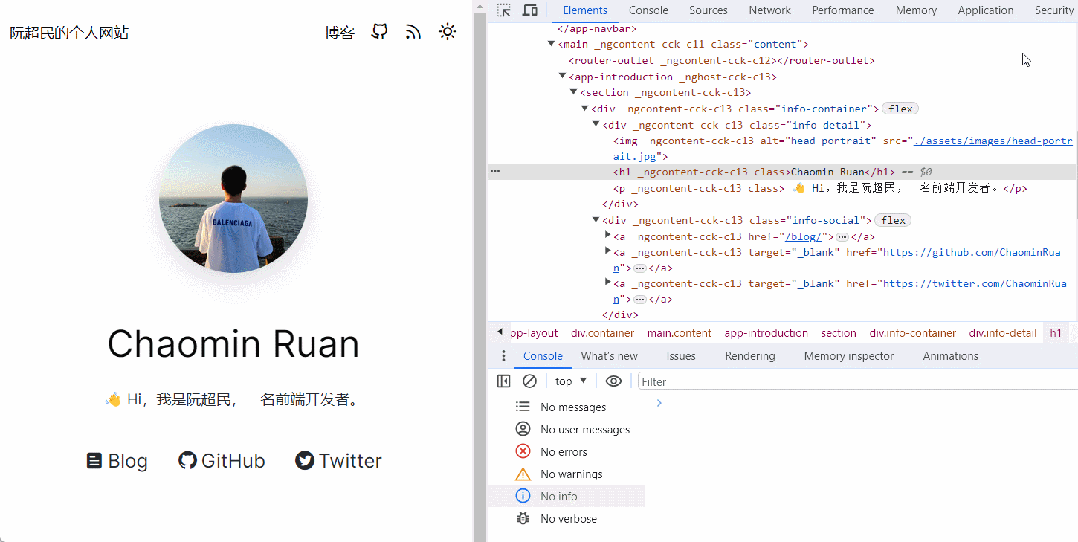This screenshot has height=542, width=1078.
Task: Select the div.info-detail breadcrumb
Action: pos(1002,333)
